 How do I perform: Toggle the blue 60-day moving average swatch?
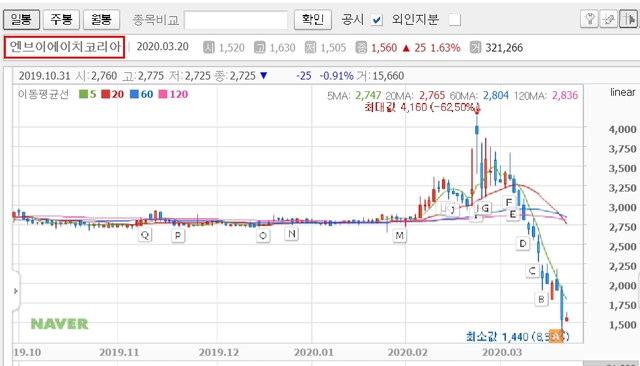coord(134,94)
